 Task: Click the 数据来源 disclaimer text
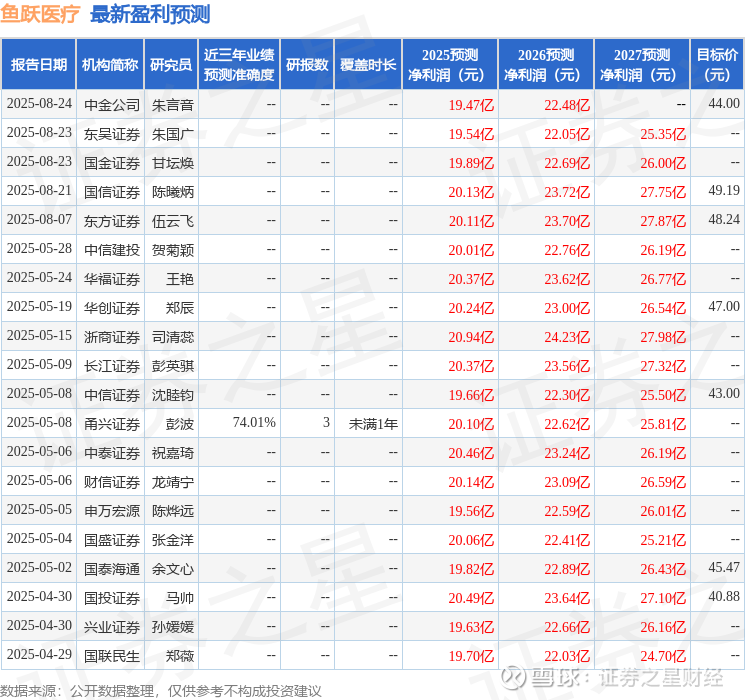161,690
